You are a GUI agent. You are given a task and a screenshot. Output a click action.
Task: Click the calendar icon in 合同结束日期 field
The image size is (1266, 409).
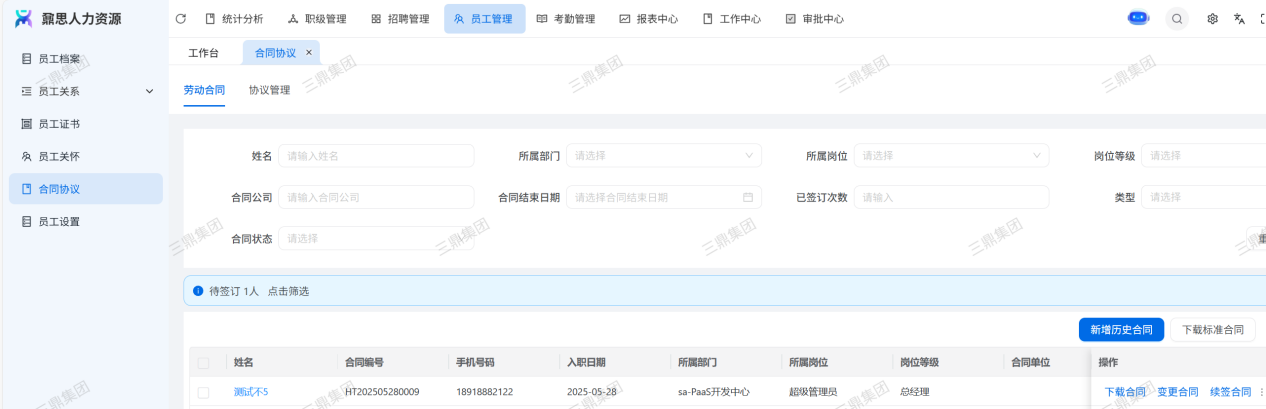click(747, 197)
